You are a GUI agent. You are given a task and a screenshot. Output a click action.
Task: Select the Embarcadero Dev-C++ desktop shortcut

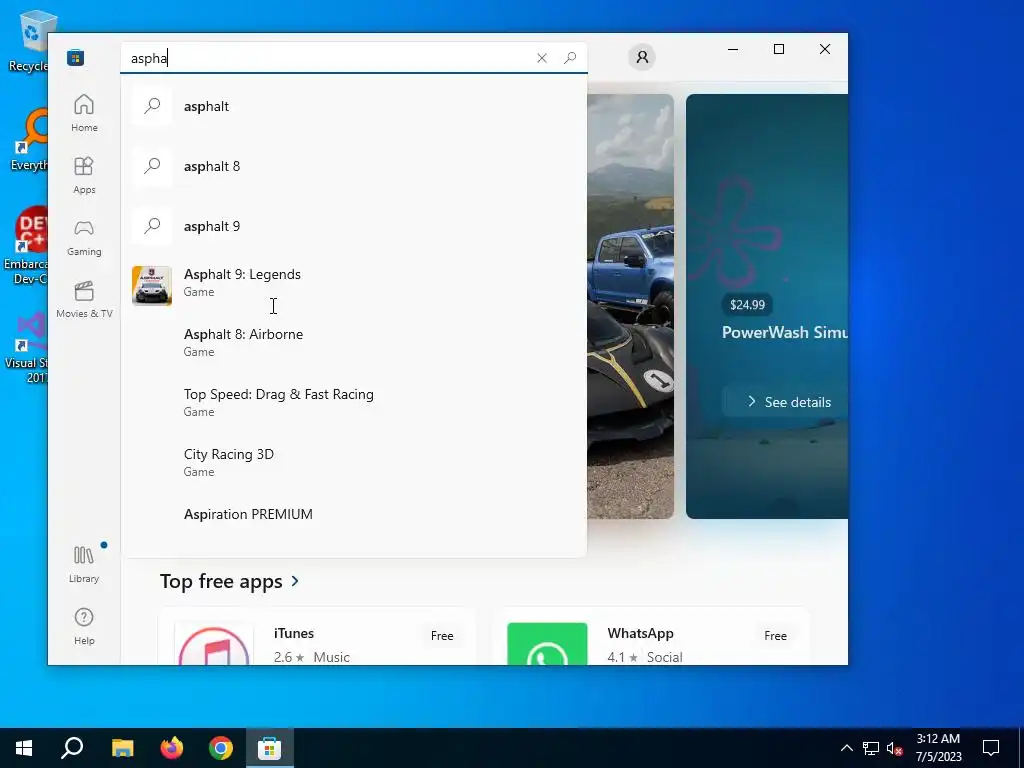coord(26,246)
